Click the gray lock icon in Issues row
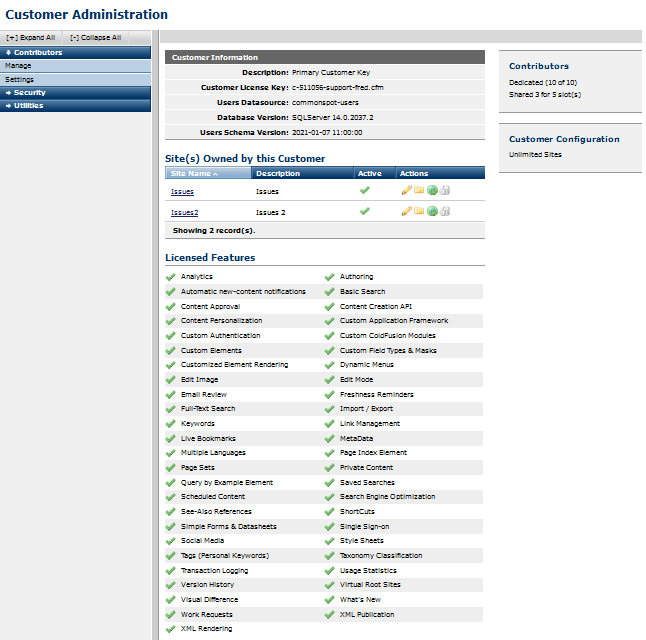 445,190
